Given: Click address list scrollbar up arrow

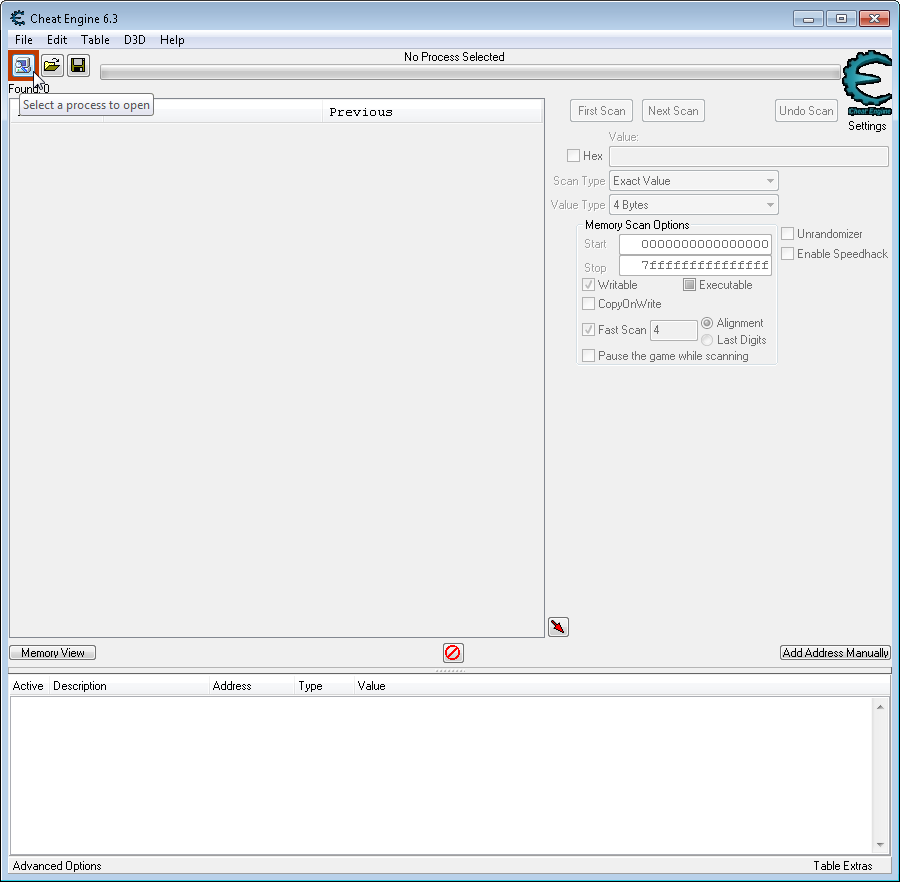Looking at the screenshot, I should (x=880, y=707).
